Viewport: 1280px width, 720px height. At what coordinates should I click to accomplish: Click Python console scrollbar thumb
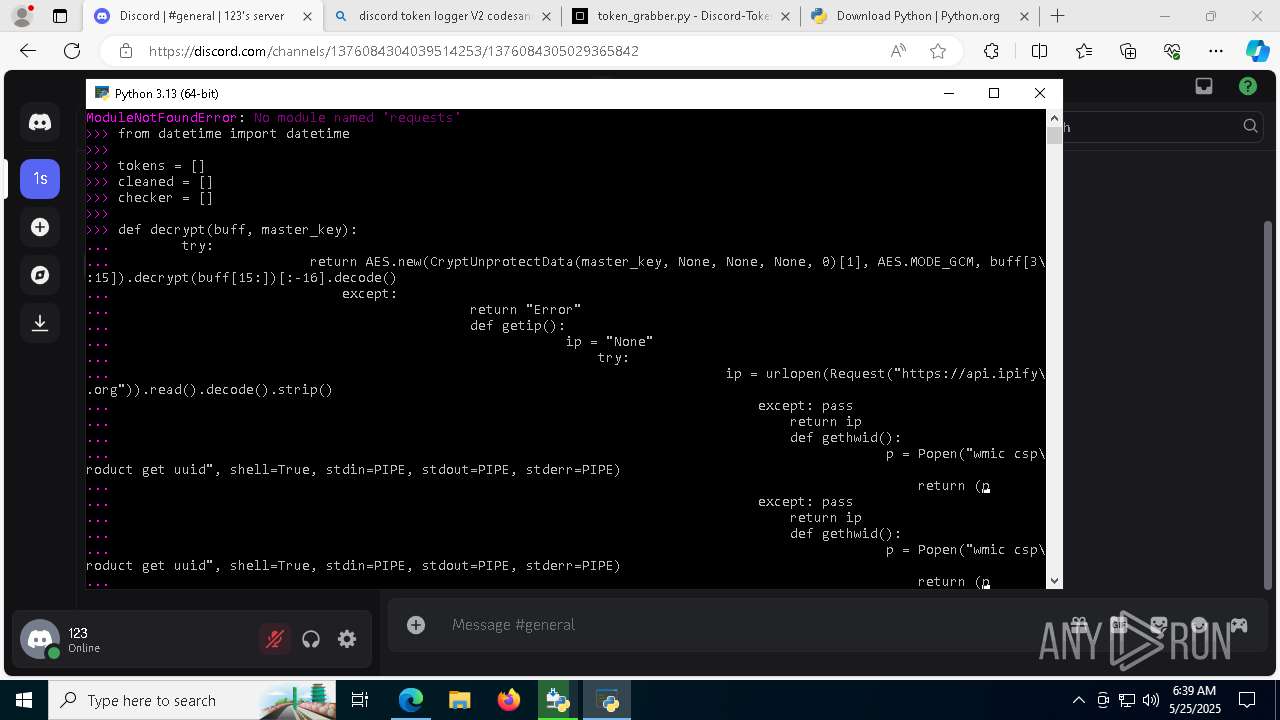click(x=1054, y=135)
